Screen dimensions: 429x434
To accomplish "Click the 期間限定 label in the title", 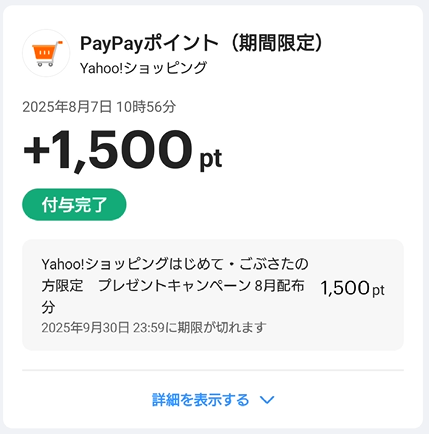I will 277,43.
